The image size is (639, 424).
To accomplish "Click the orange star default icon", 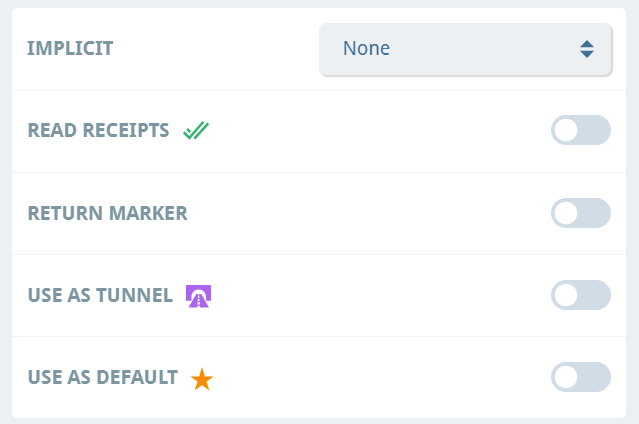I will (x=202, y=379).
